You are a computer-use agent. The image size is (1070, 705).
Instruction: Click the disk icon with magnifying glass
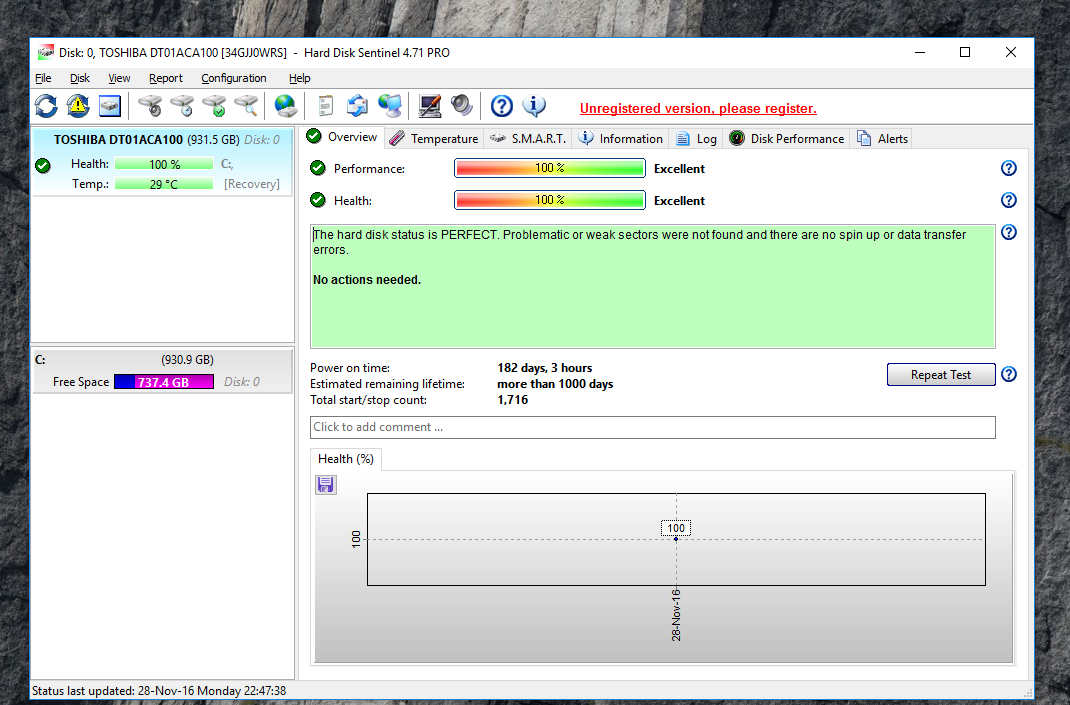click(246, 106)
